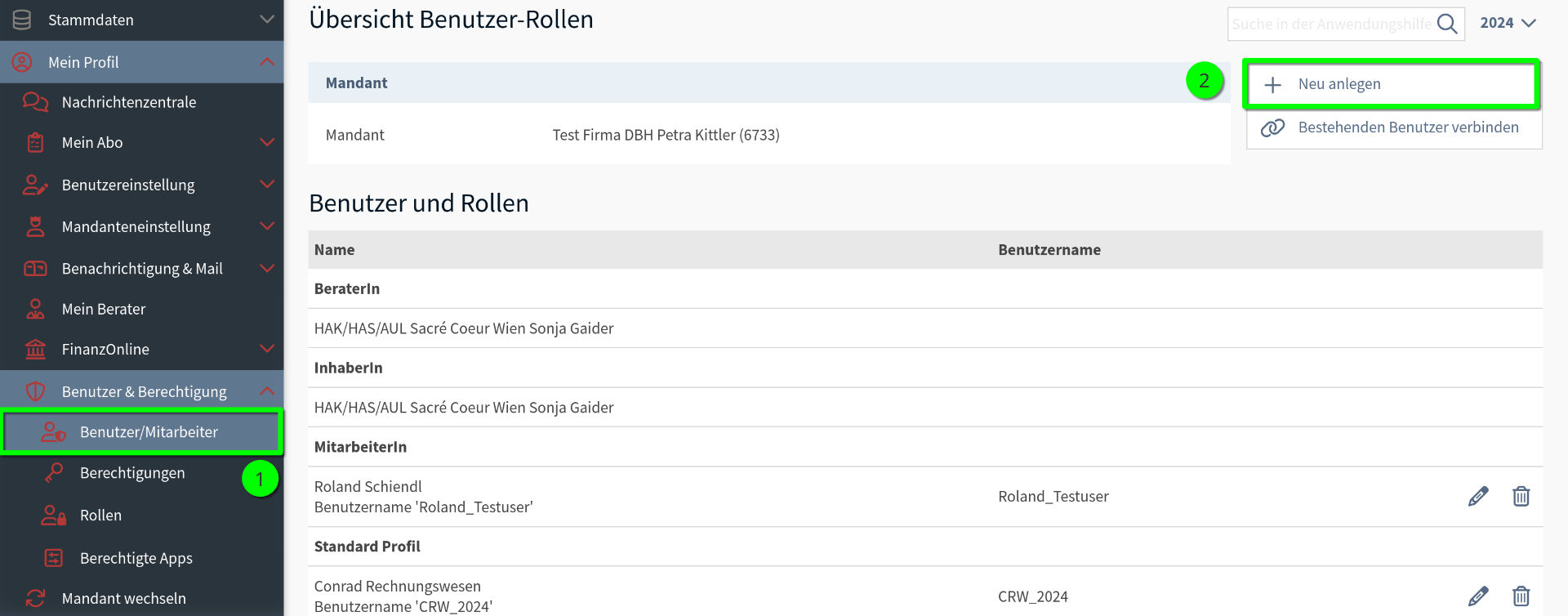
Task: Delete CRW_2024 user via trash icon
Action: (1521, 596)
